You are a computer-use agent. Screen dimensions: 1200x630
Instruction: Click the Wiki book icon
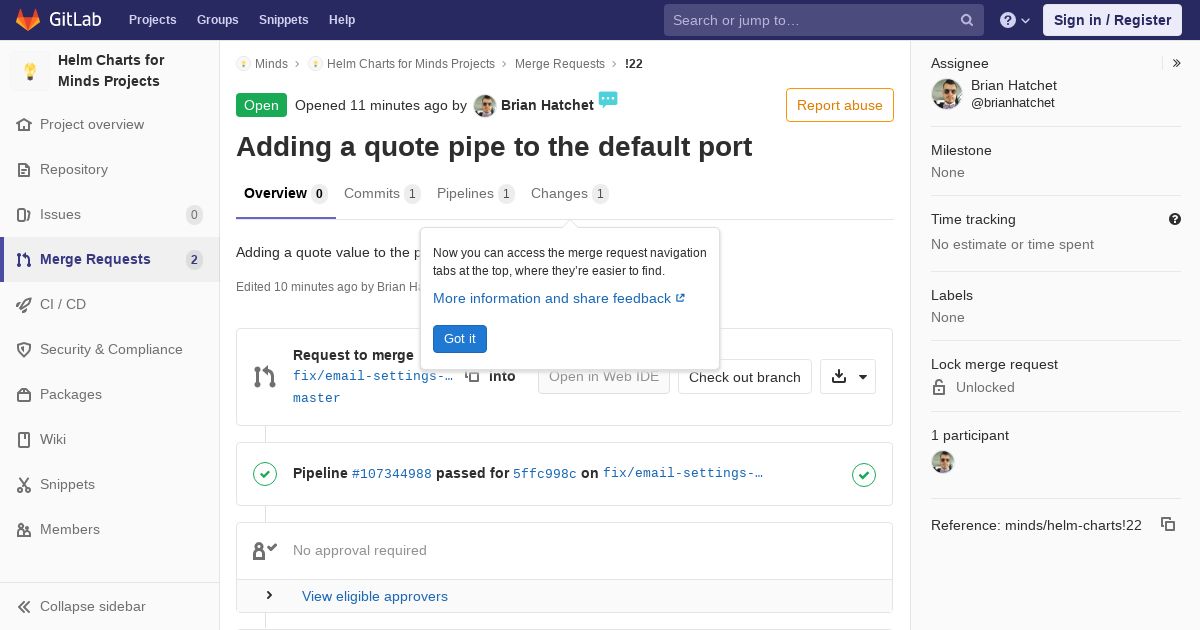24,440
